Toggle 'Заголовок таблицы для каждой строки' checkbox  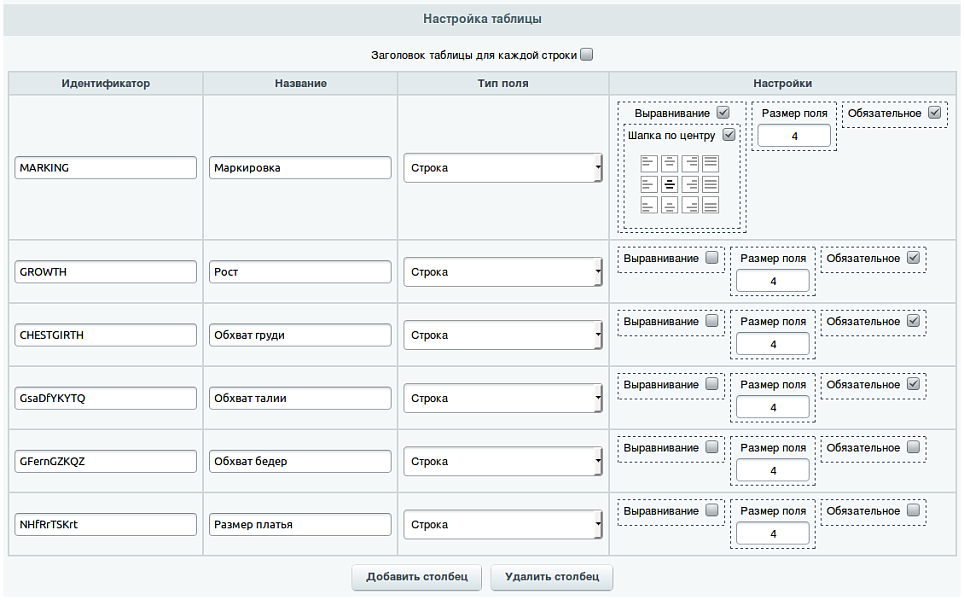(587, 55)
